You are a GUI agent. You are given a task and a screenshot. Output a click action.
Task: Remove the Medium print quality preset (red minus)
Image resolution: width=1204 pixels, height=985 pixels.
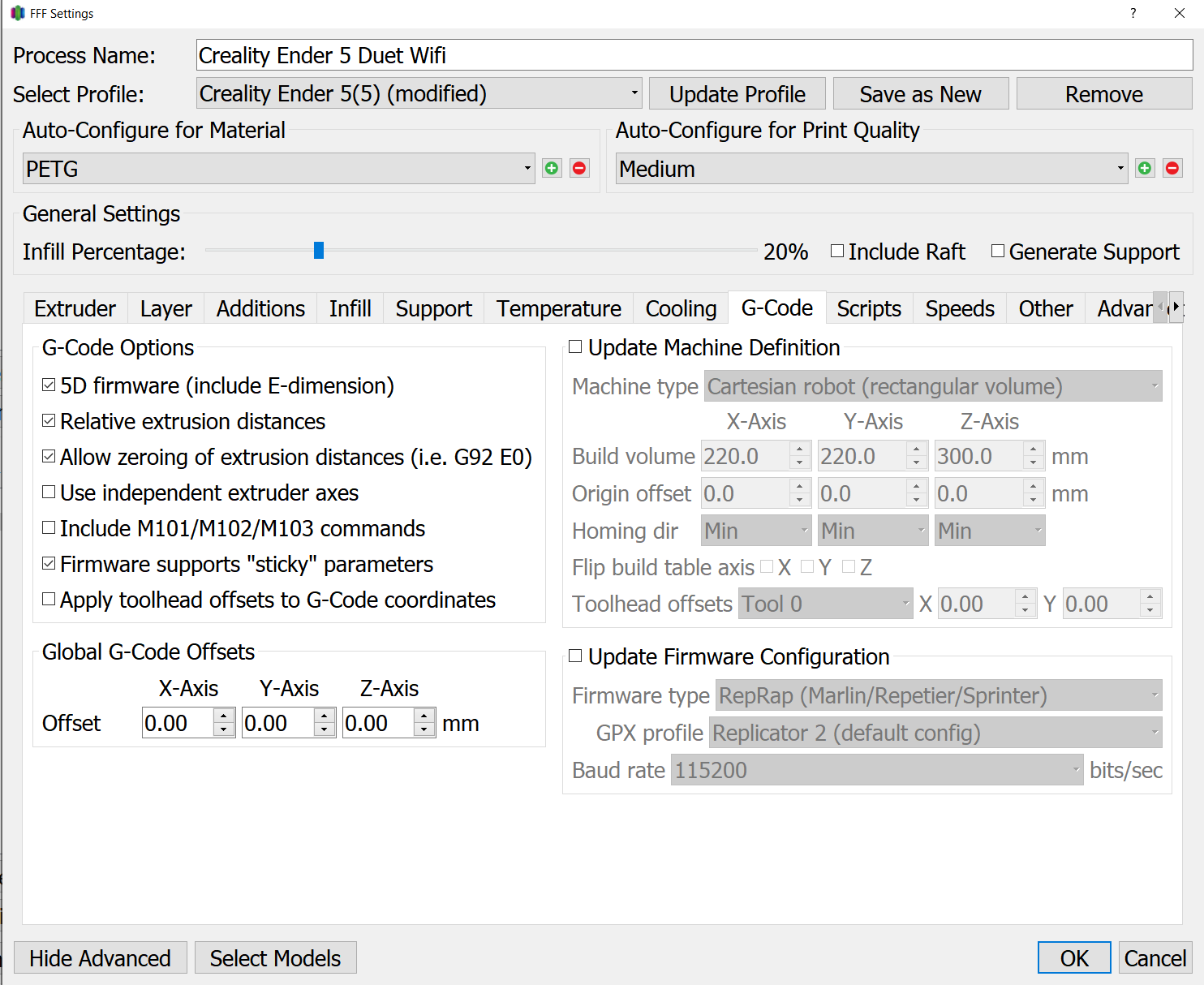tap(1172, 168)
